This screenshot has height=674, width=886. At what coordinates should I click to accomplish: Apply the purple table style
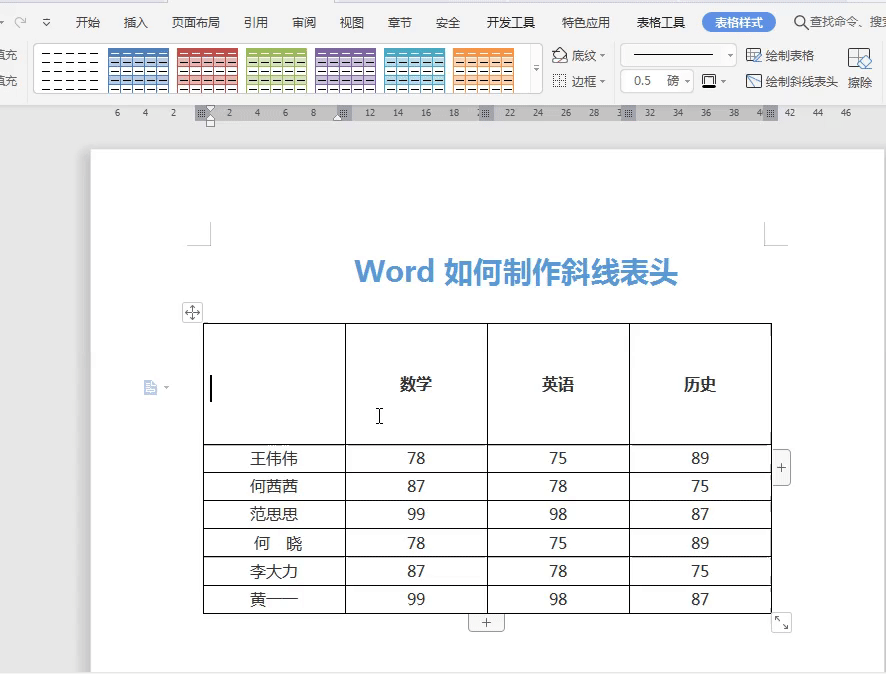(345, 70)
